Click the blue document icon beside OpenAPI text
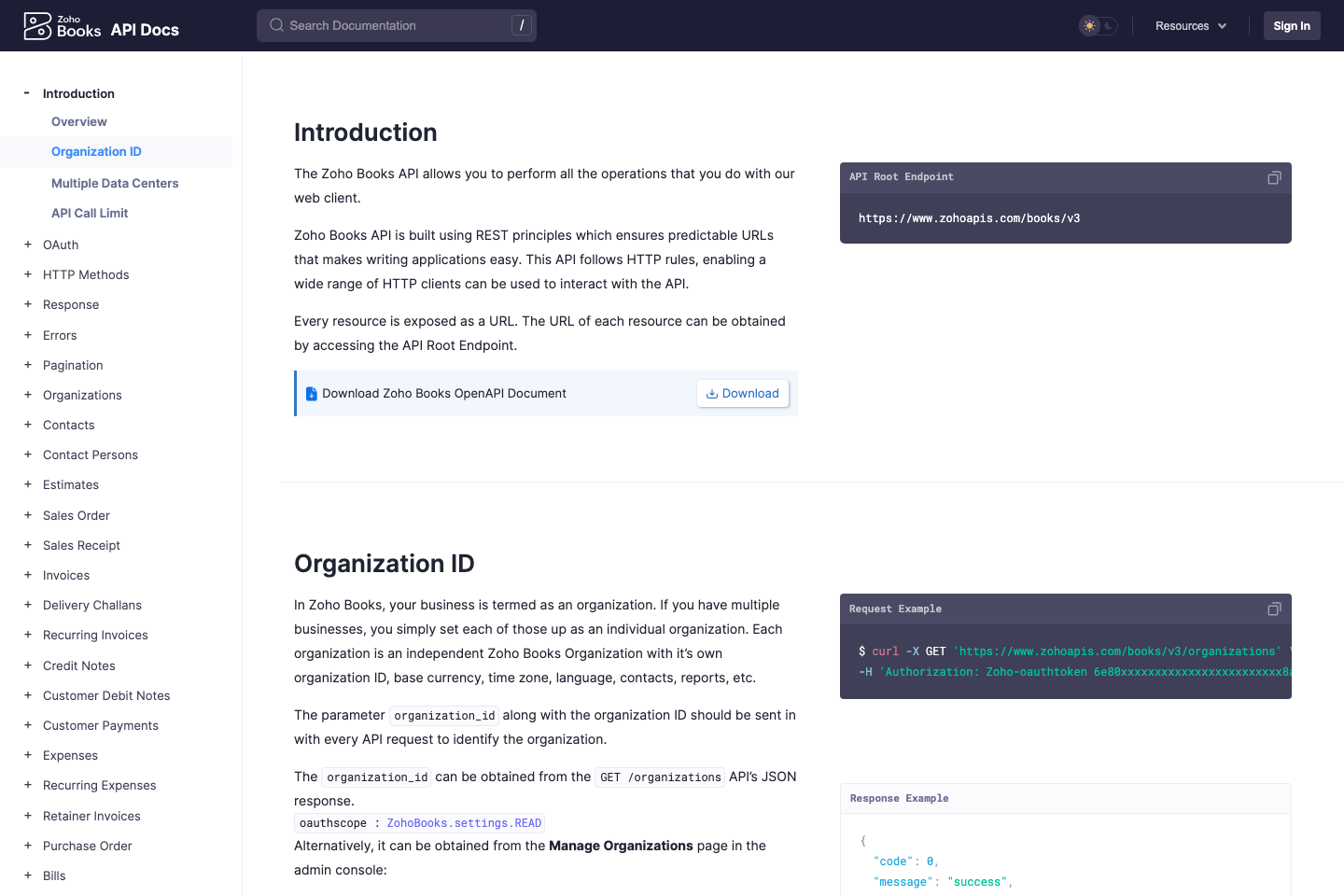This screenshot has height=896, width=1344. [x=311, y=393]
